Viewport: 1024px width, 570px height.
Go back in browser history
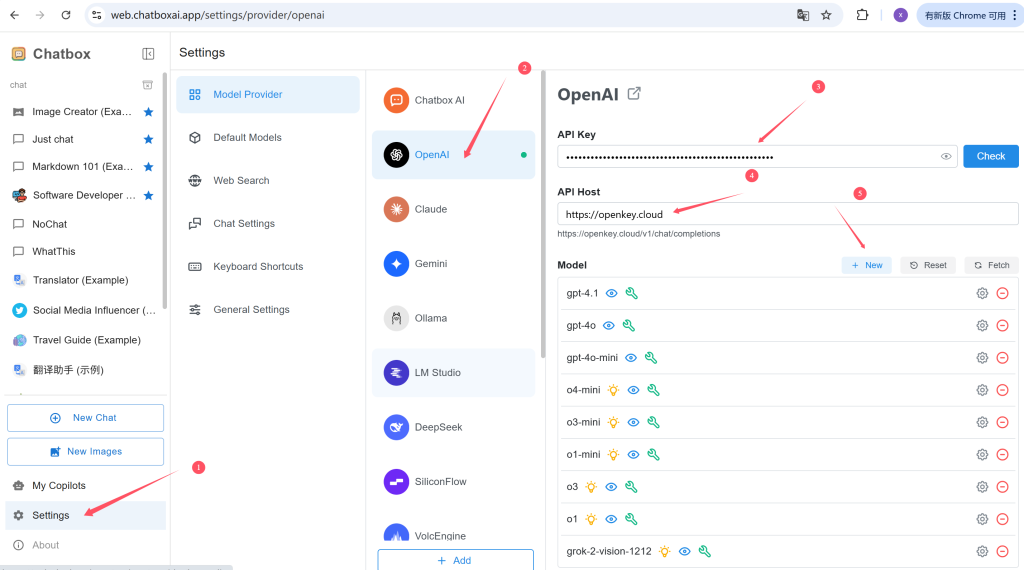point(14,15)
